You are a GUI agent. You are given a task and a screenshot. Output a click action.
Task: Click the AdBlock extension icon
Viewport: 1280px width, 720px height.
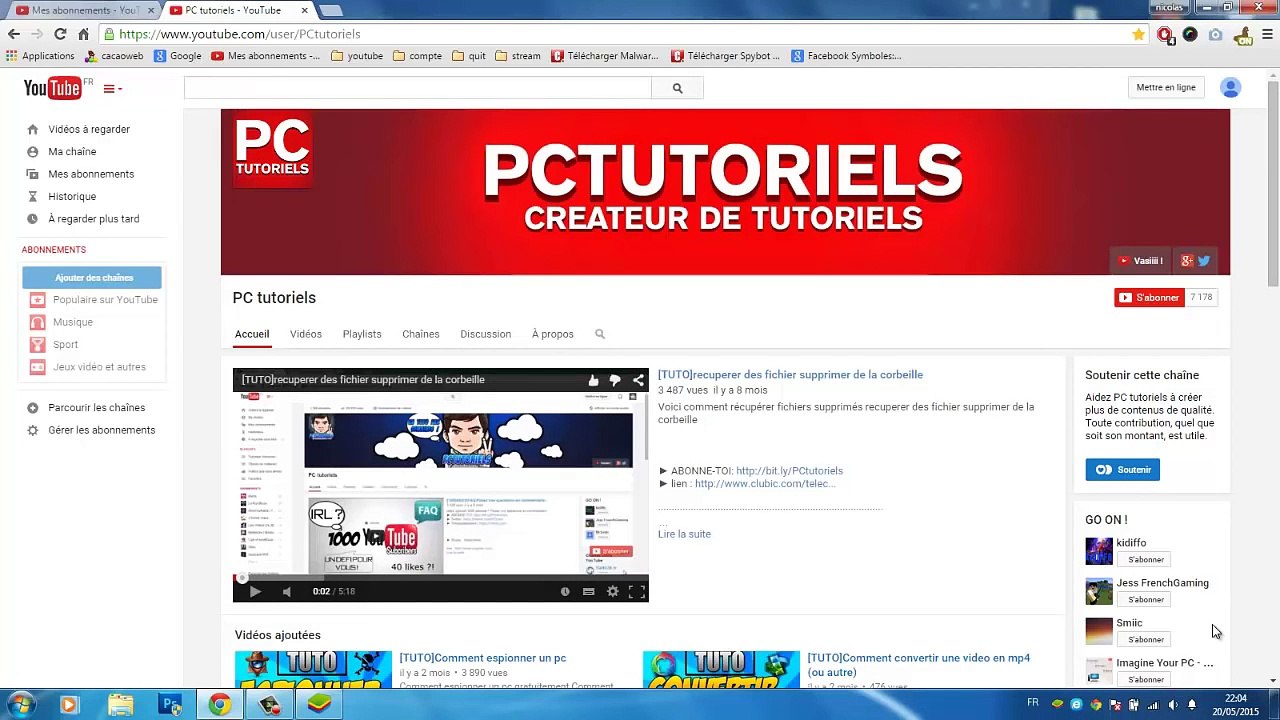pyautogui.click(x=1165, y=34)
